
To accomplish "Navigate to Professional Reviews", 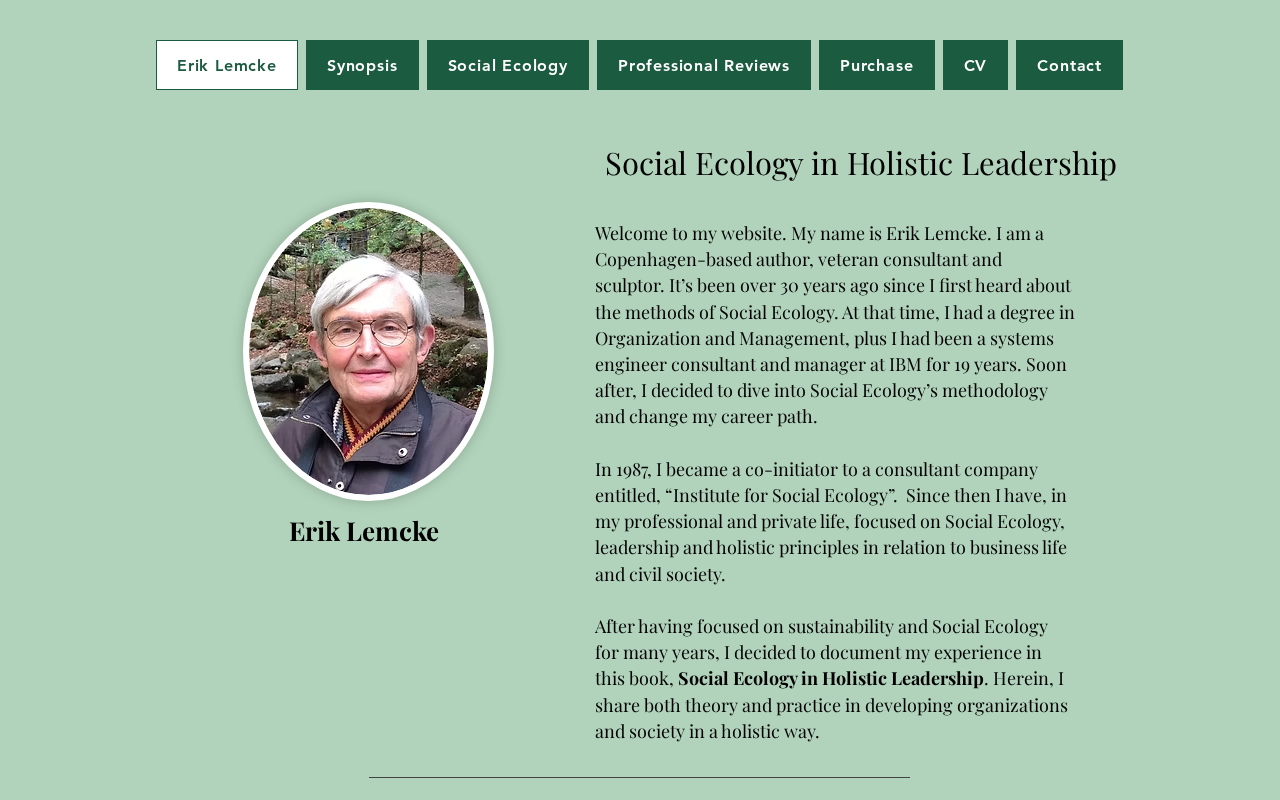I will pyautogui.click(x=704, y=65).
